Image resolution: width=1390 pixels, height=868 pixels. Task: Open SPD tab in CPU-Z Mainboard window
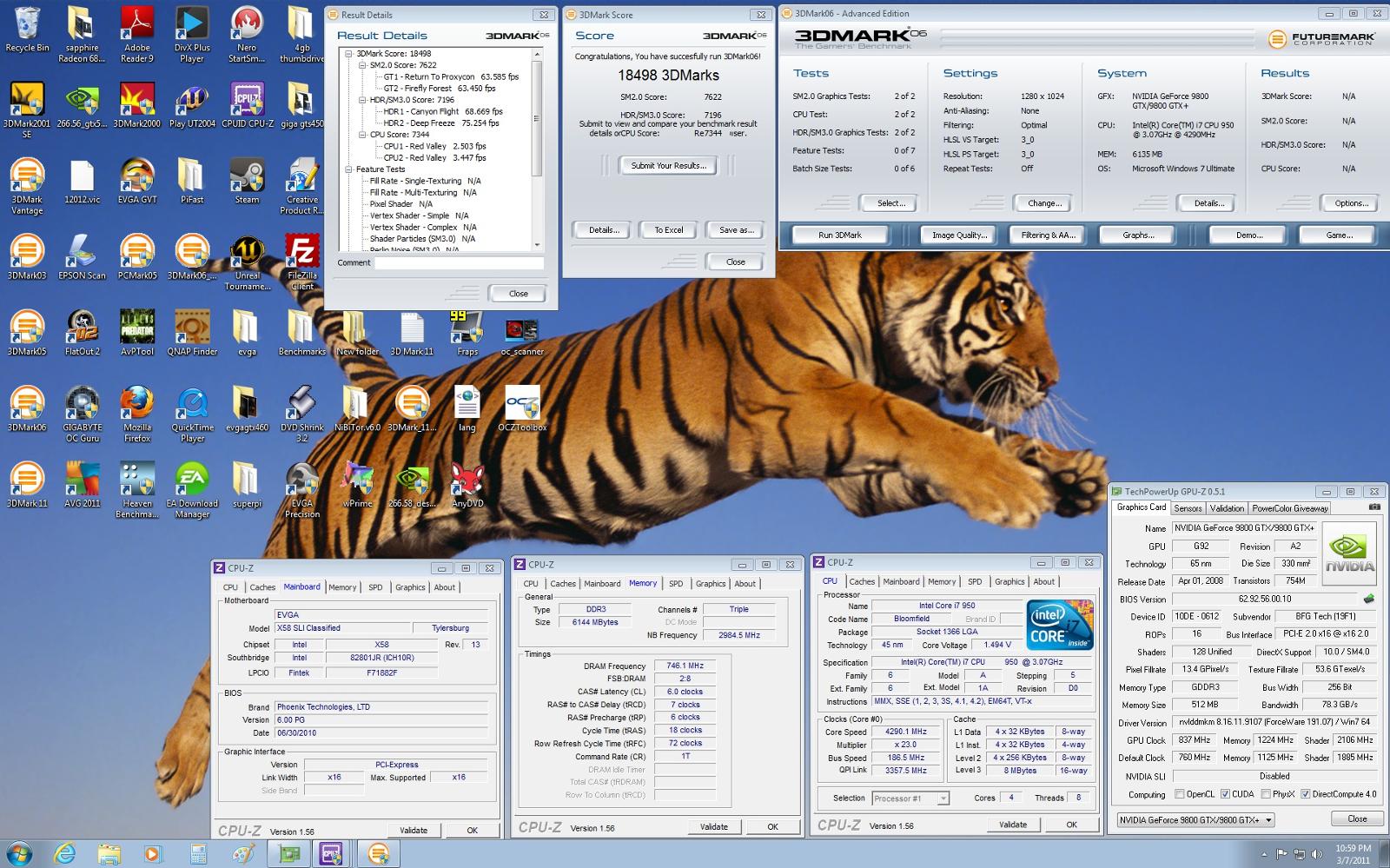pyautogui.click(x=375, y=587)
